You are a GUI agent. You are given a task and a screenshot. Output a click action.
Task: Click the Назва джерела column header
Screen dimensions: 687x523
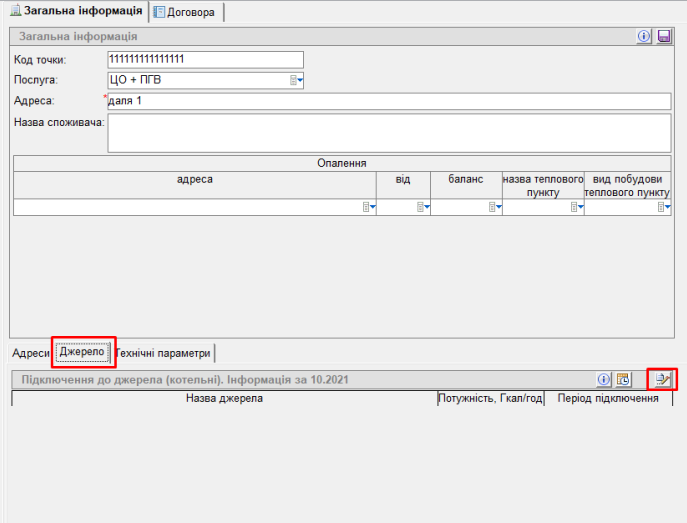click(224, 398)
